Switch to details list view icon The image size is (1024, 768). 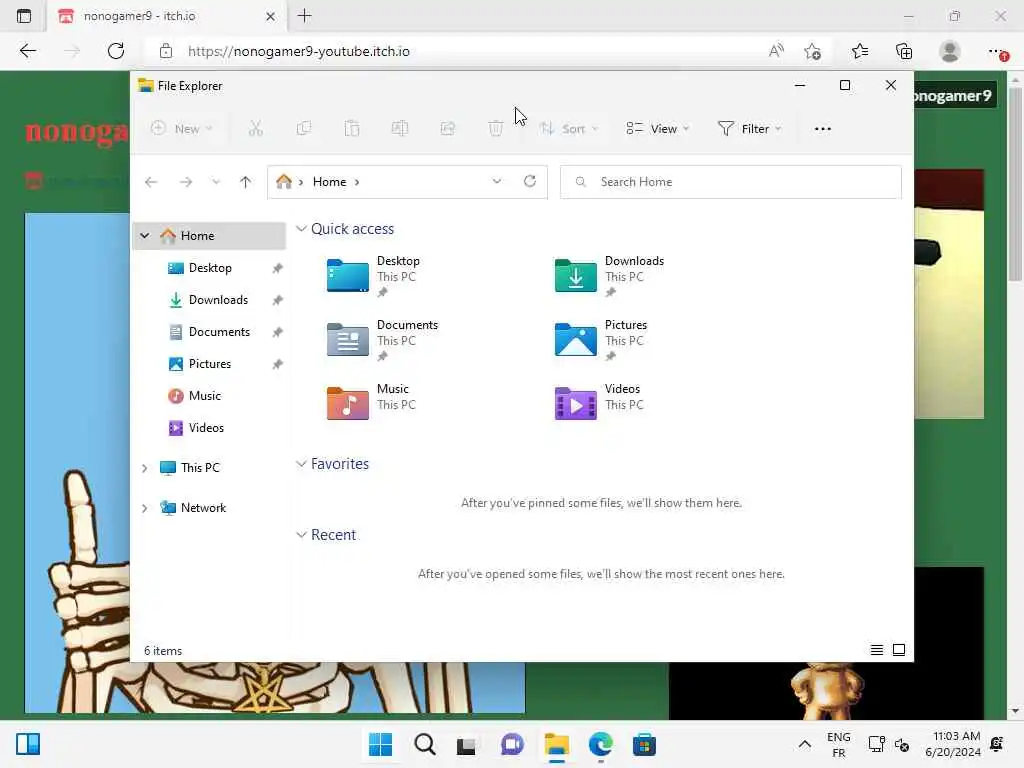point(877,650)
